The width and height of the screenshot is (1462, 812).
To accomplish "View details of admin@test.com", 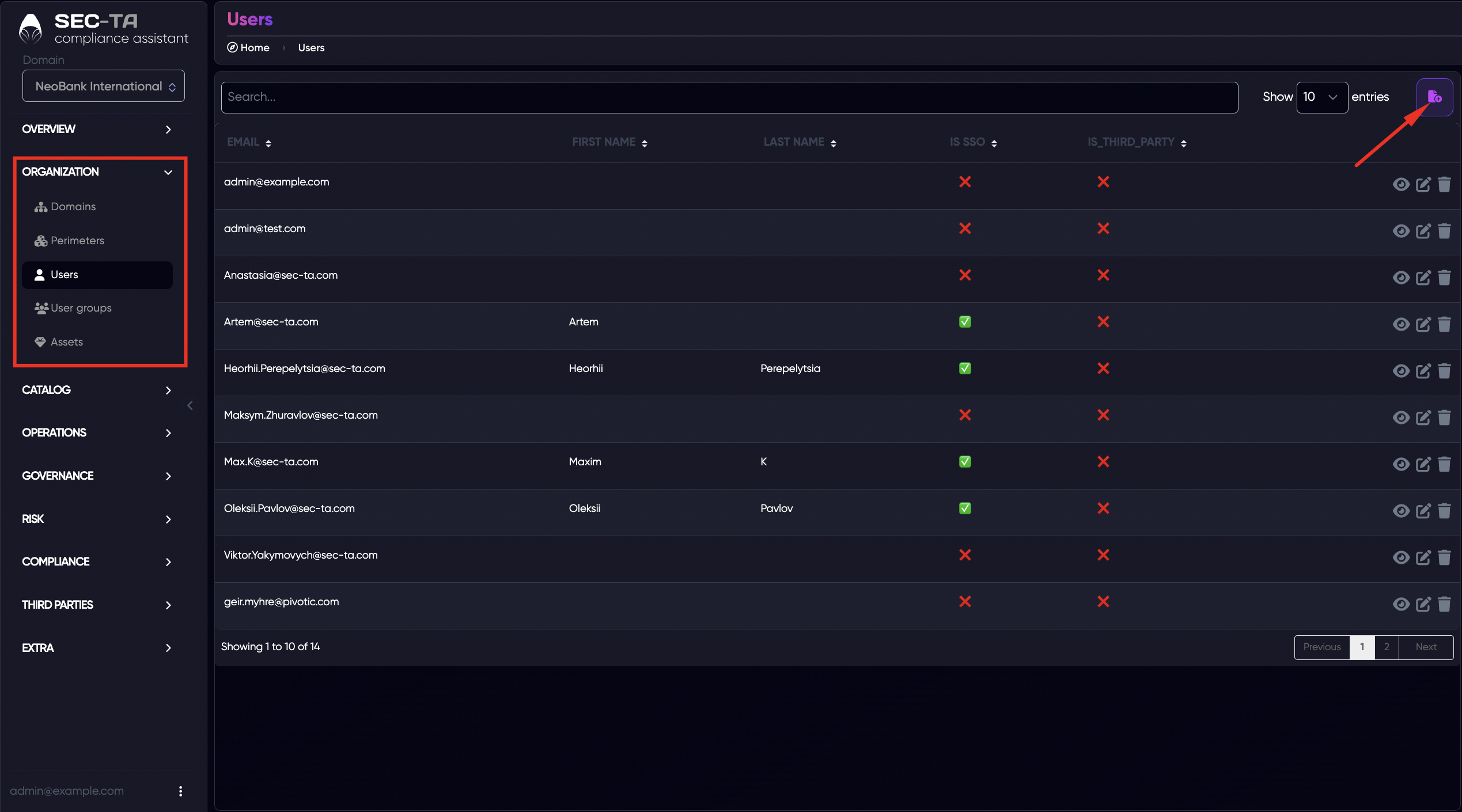I will pyautogui.click(x=1401, y=231).
